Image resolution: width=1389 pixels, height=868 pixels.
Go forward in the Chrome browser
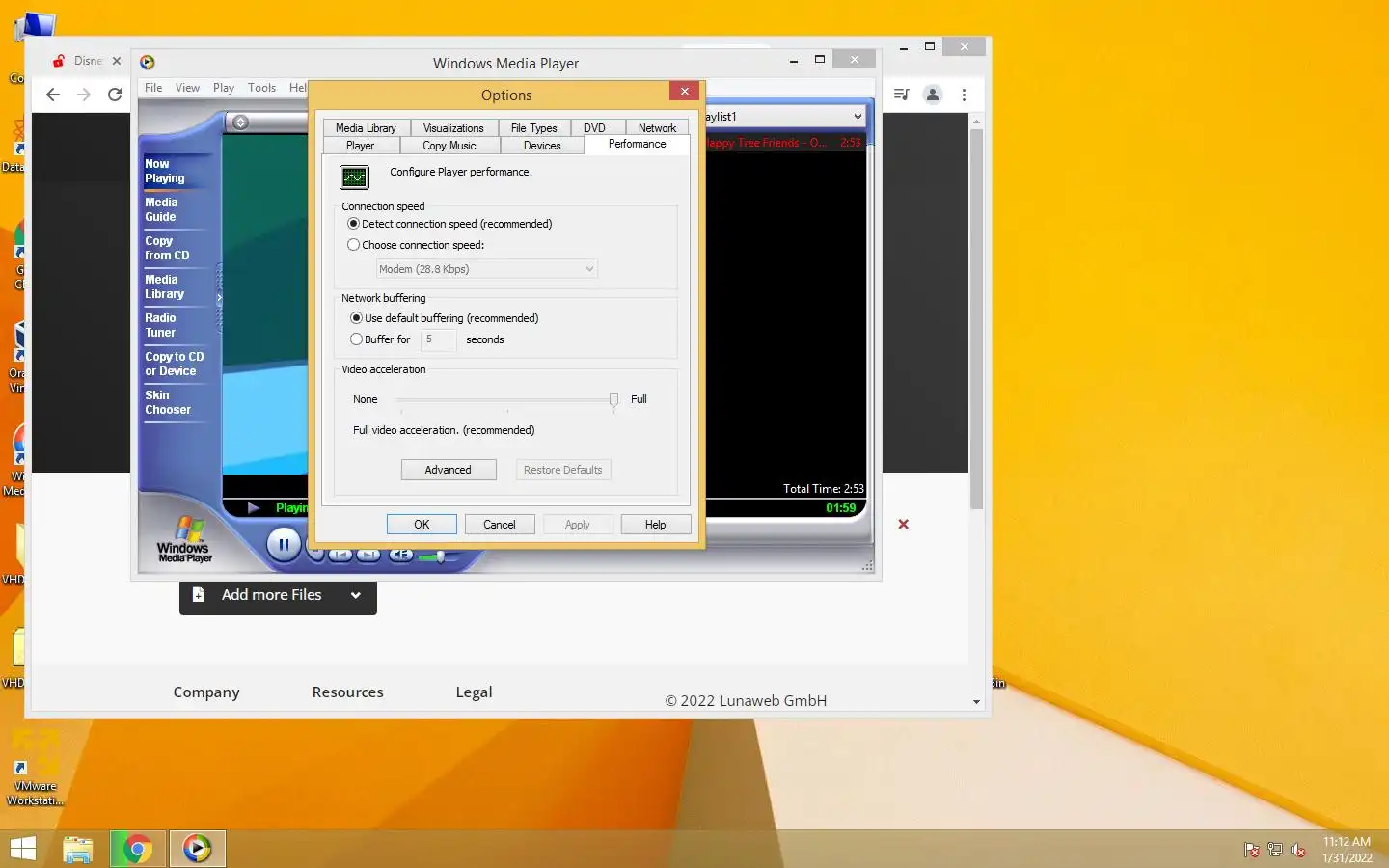[84, 95]
